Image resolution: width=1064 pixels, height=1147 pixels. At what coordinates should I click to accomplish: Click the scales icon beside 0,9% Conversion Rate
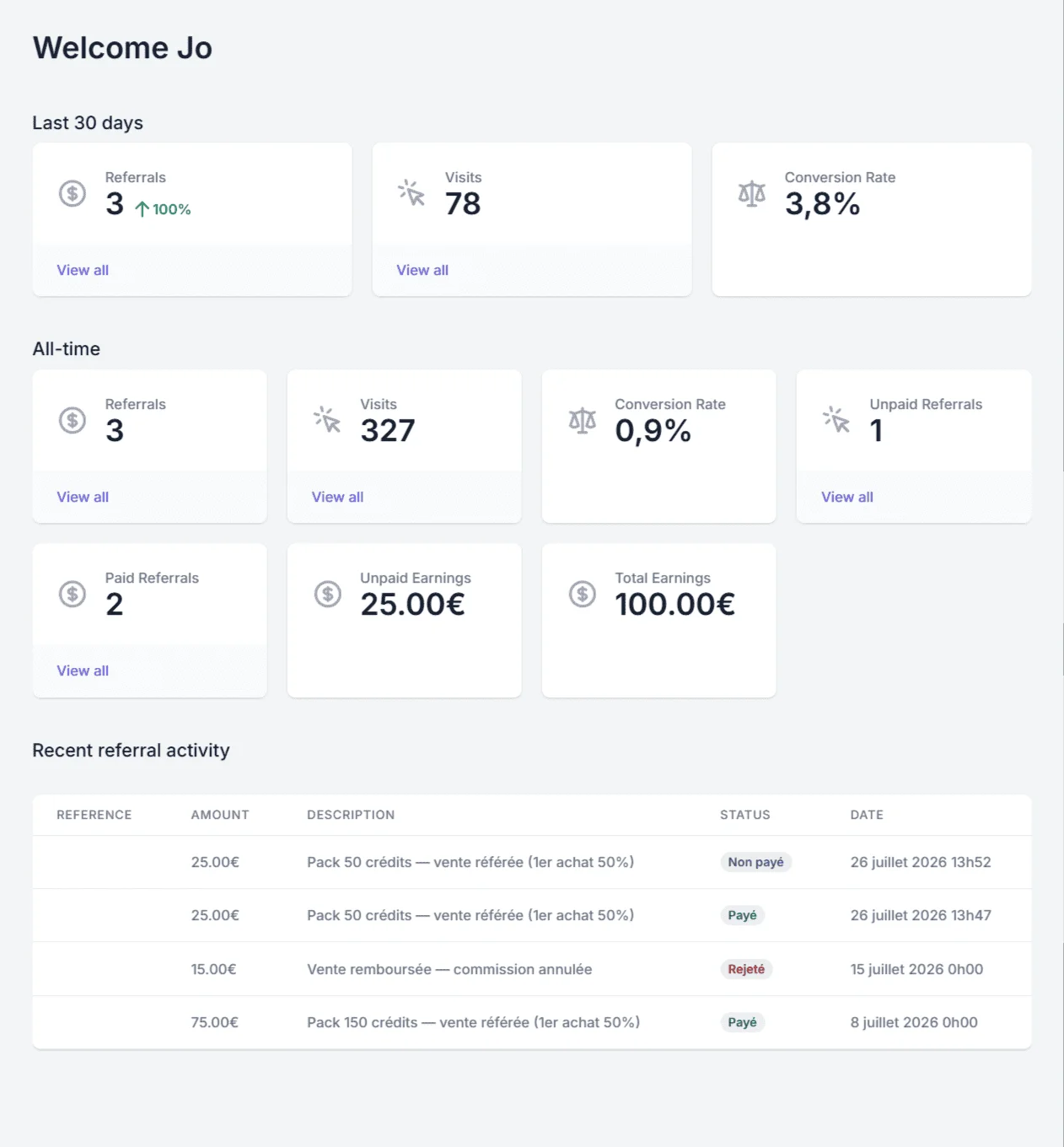pos(583,420)
